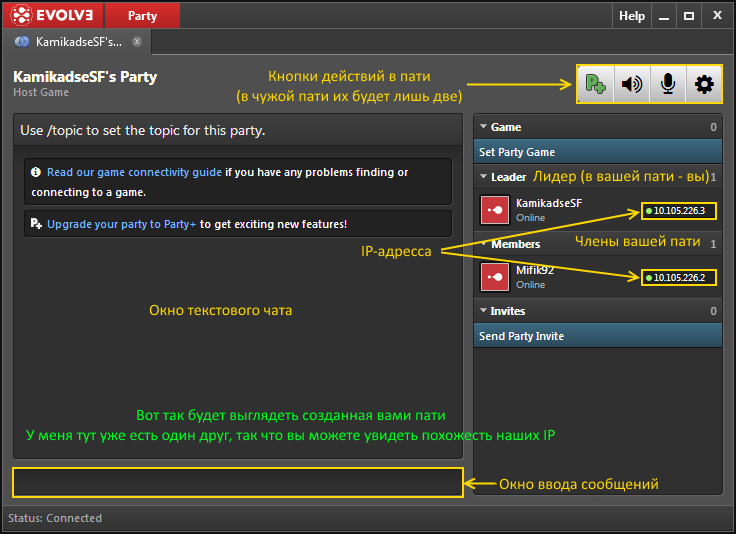Mute the party speaker audio
Viewport: 736px width, 534px height.
632,85
